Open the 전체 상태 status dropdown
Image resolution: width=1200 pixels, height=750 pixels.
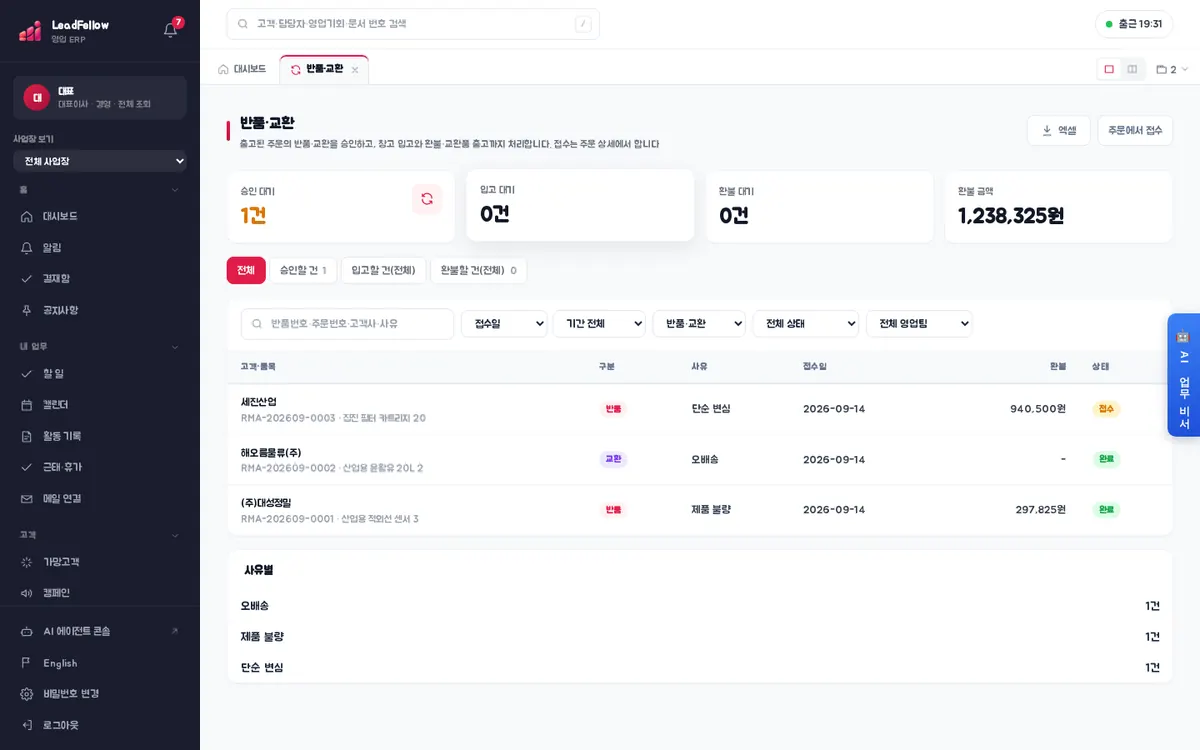pyautogui.click(x=806, y=324)
